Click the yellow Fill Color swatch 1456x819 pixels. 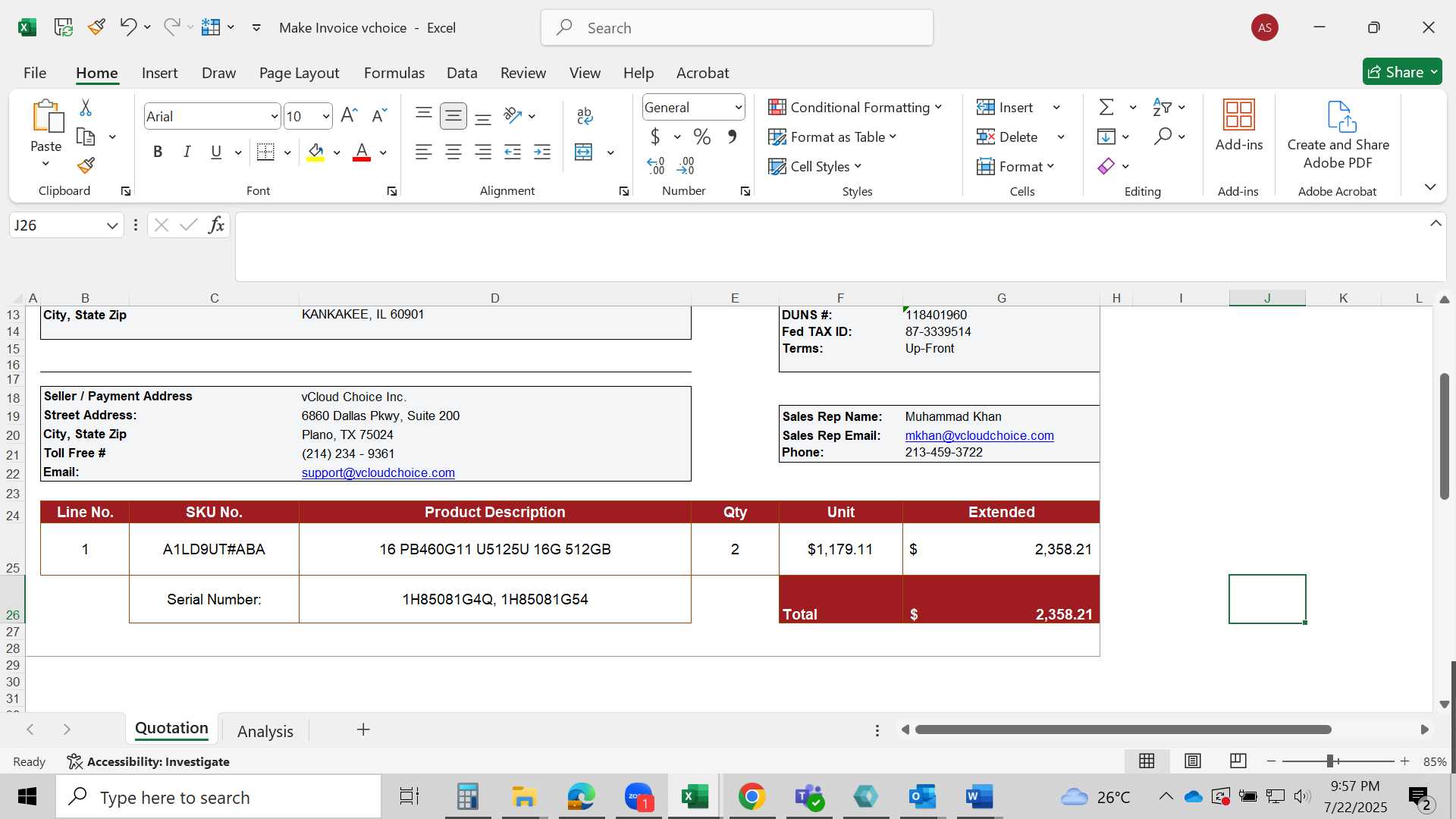[315, 152]
